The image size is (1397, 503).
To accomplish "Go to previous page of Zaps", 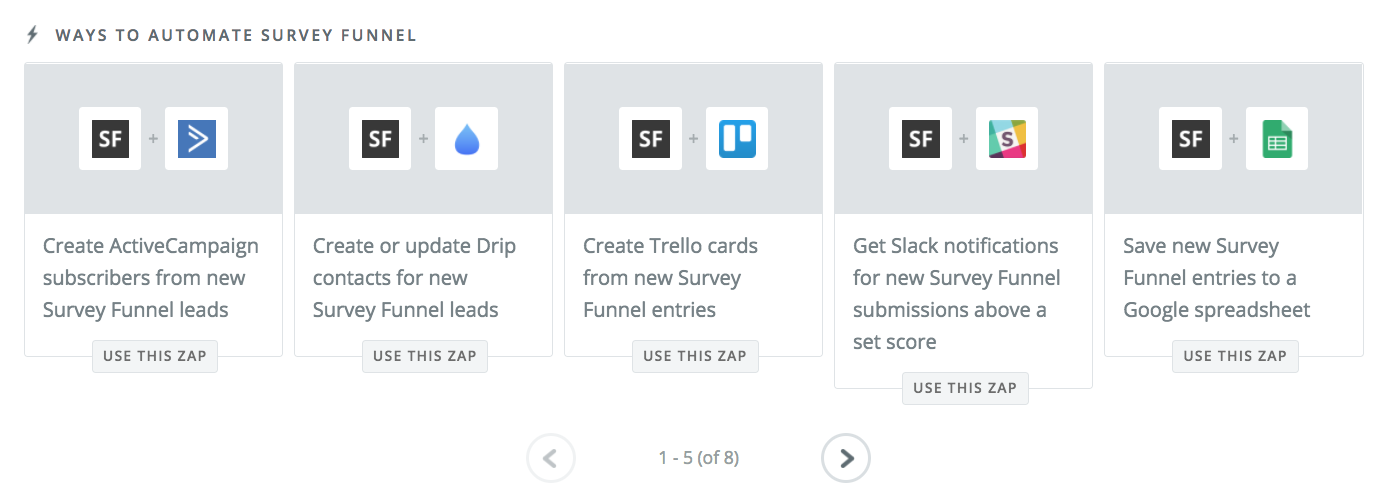I will pos(551,458).
